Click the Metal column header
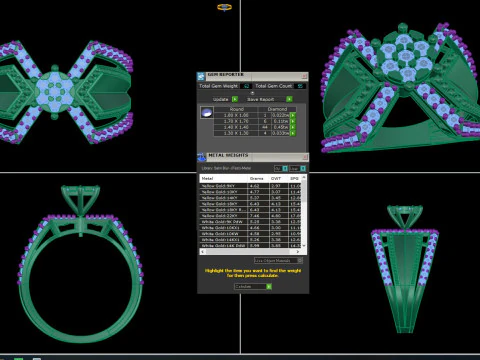 224,178
